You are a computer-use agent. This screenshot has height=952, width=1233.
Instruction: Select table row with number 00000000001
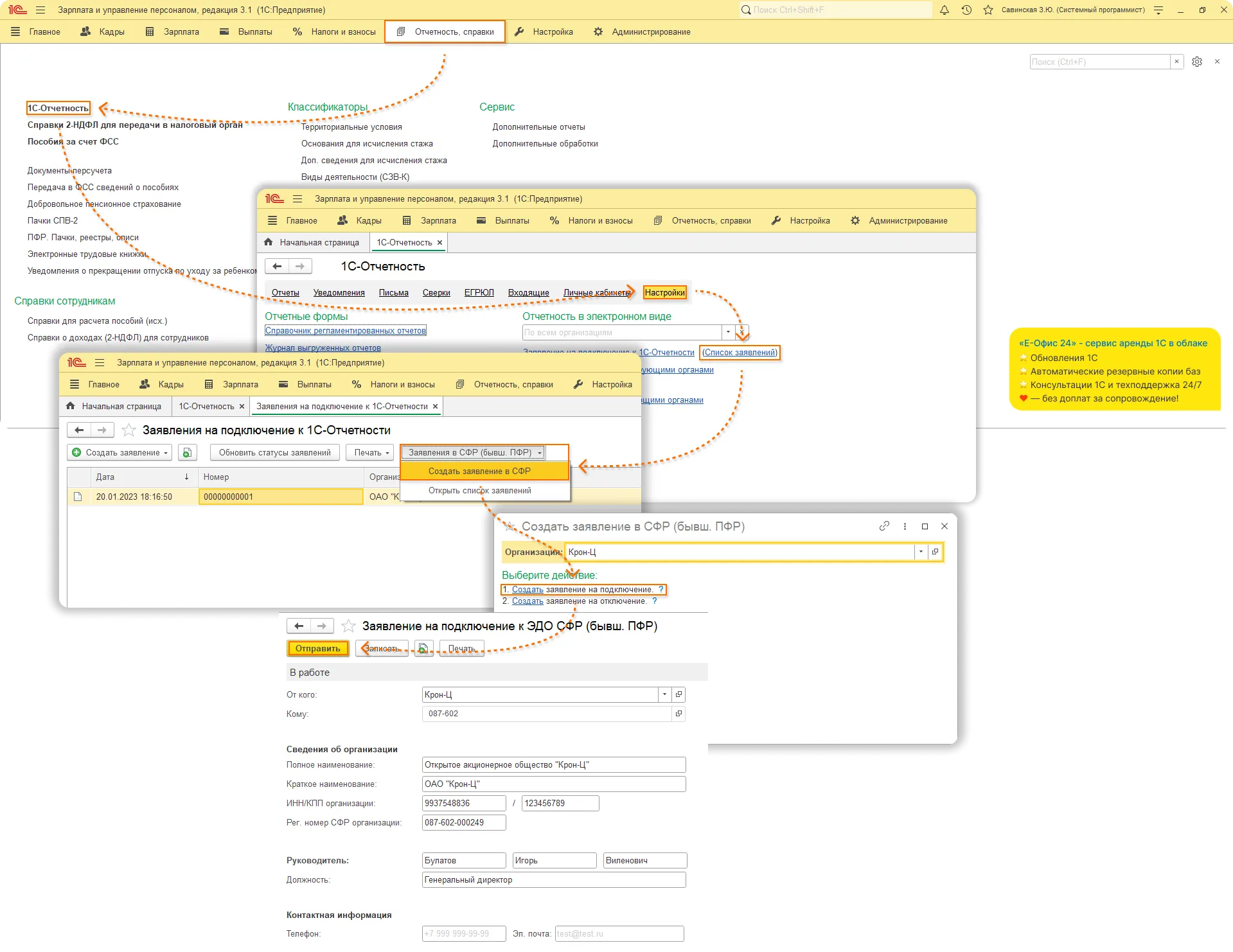click(x=353, y=497)
